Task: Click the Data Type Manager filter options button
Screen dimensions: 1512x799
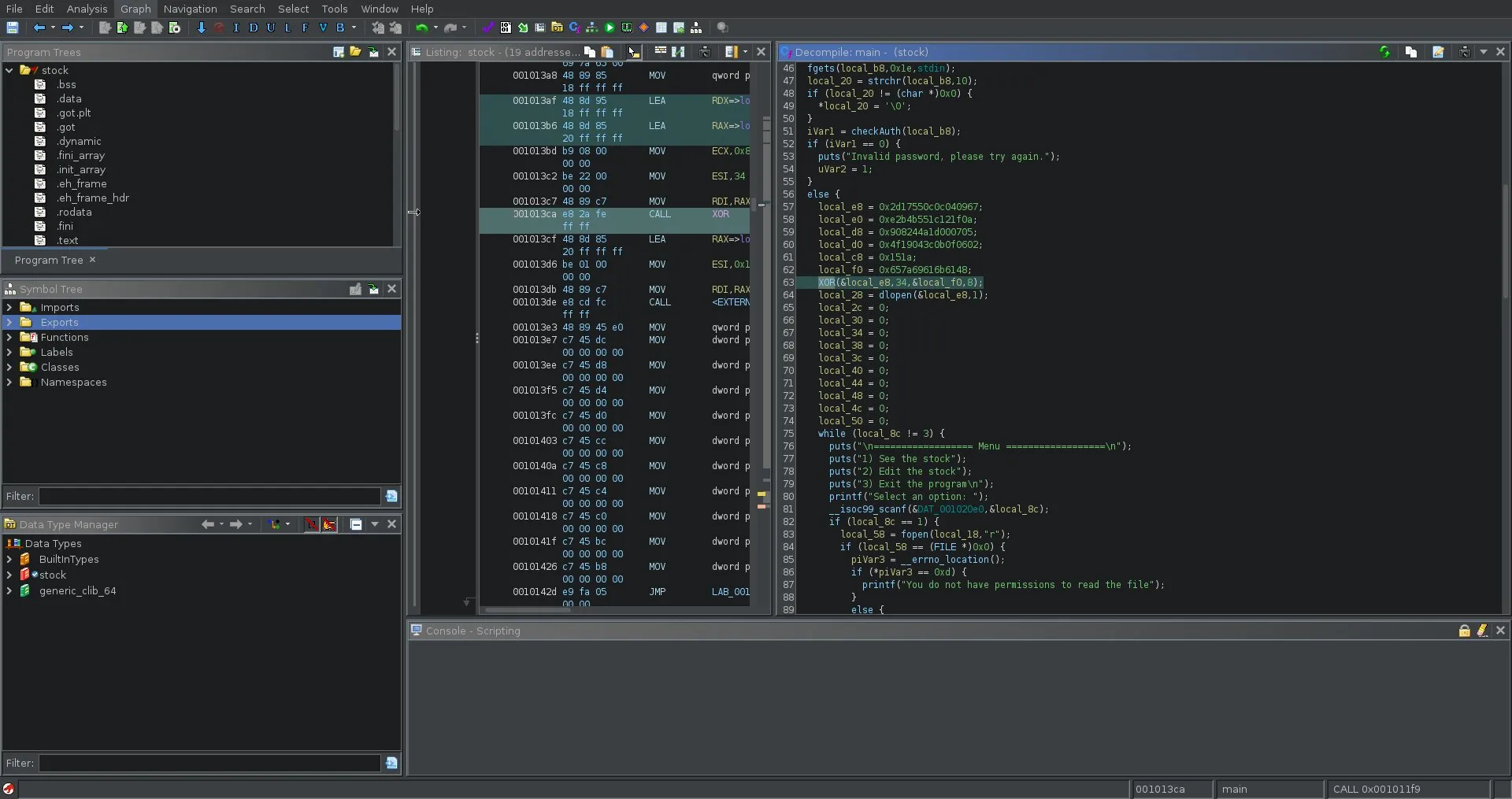Action: click(391, 763)
